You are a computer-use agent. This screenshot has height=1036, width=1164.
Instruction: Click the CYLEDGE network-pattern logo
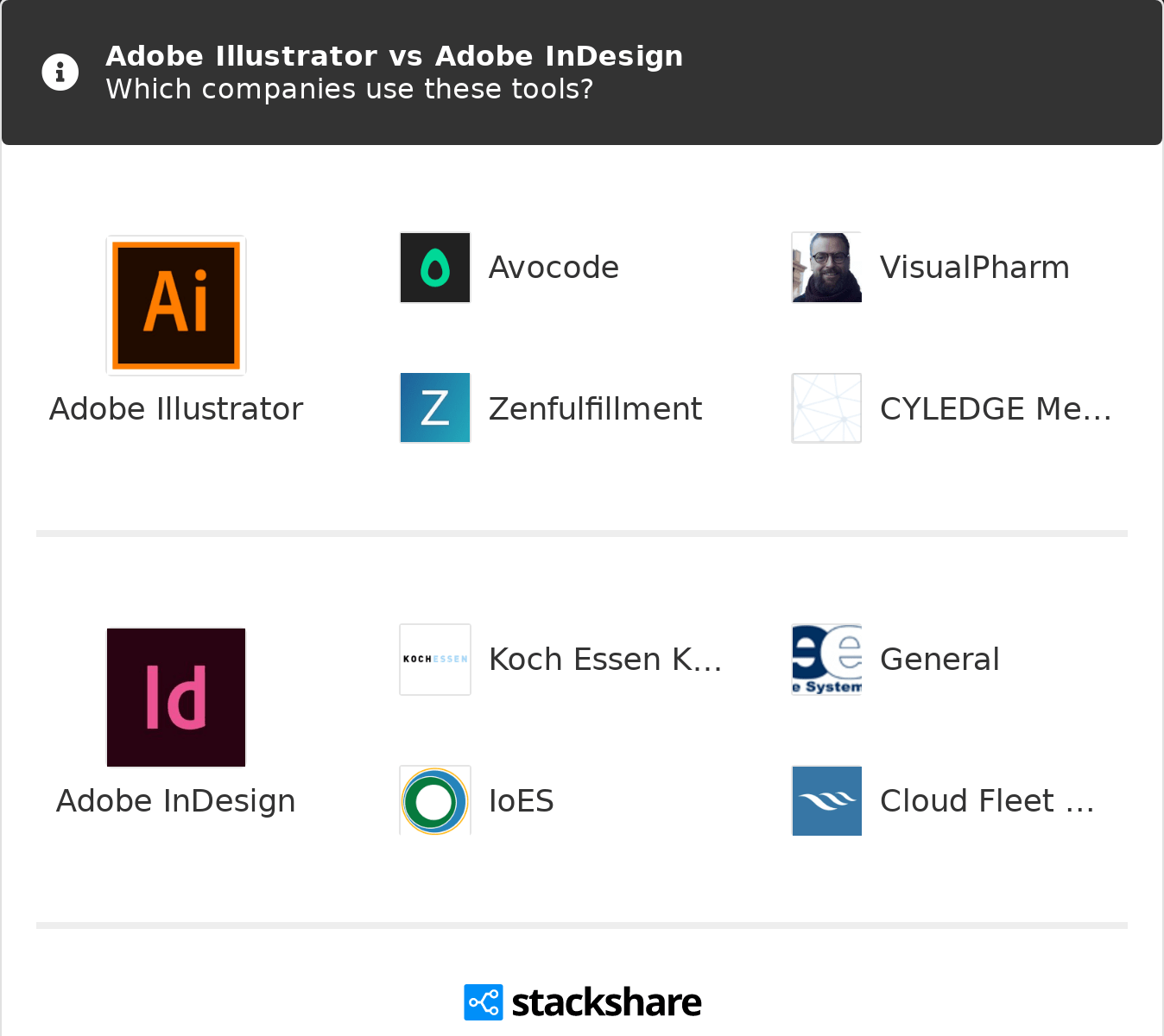826,407
